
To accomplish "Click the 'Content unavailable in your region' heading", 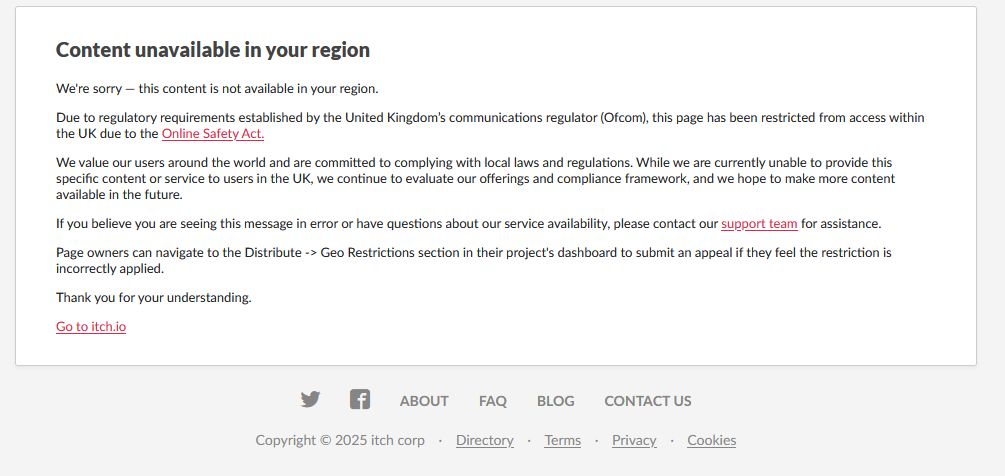I will coord(213,50).
